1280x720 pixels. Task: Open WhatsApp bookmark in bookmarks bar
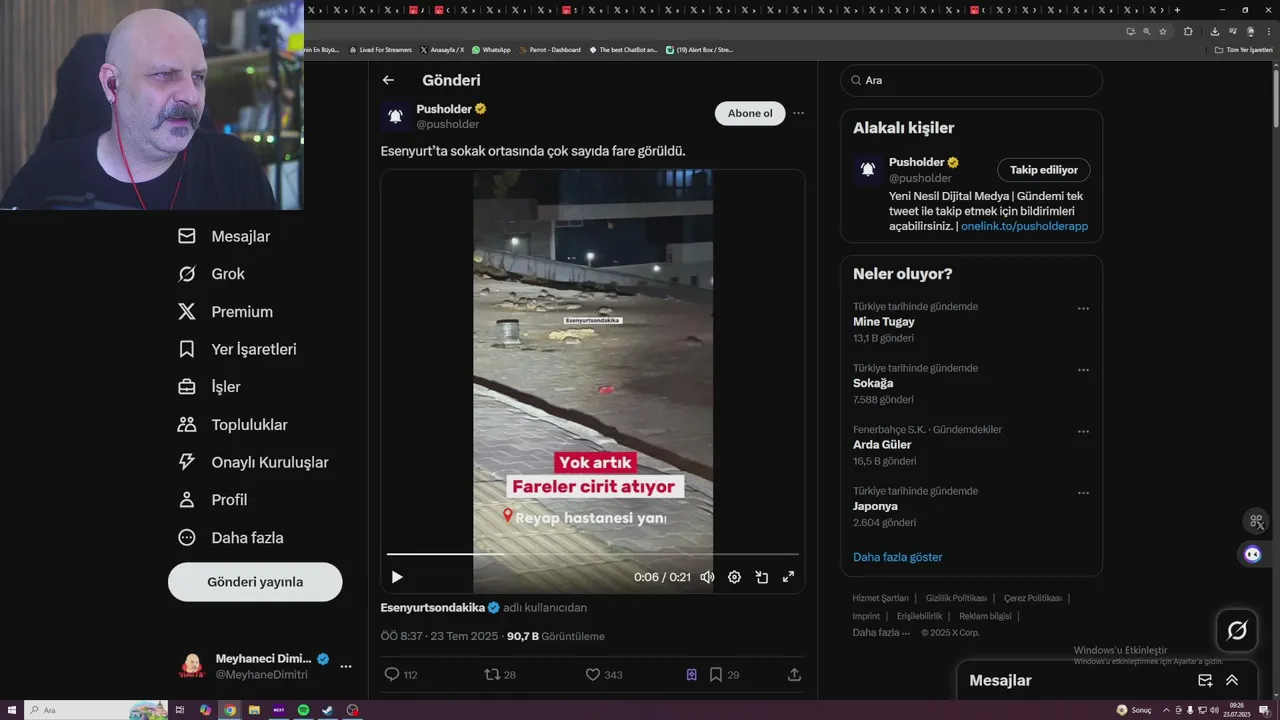[x=491, y=50]
